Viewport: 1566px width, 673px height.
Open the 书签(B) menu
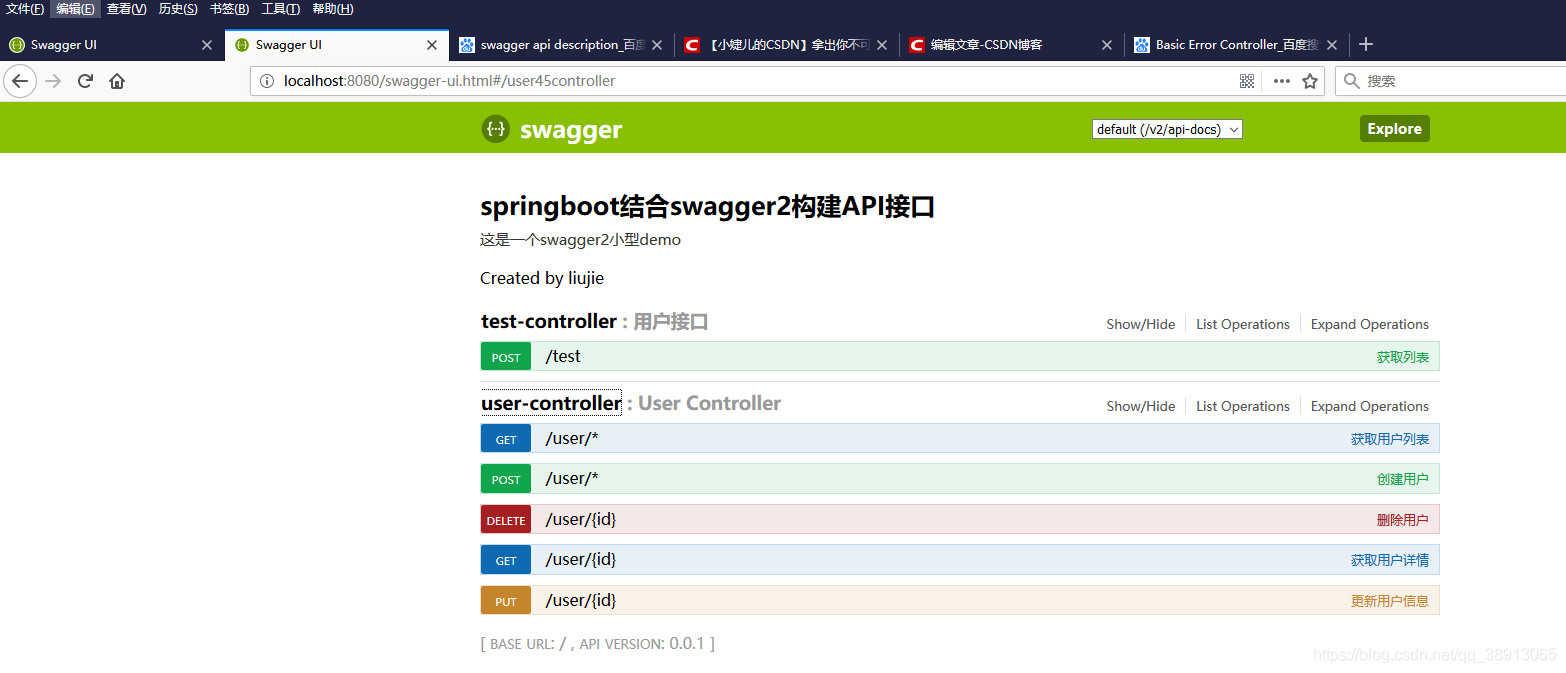(229, 9)
